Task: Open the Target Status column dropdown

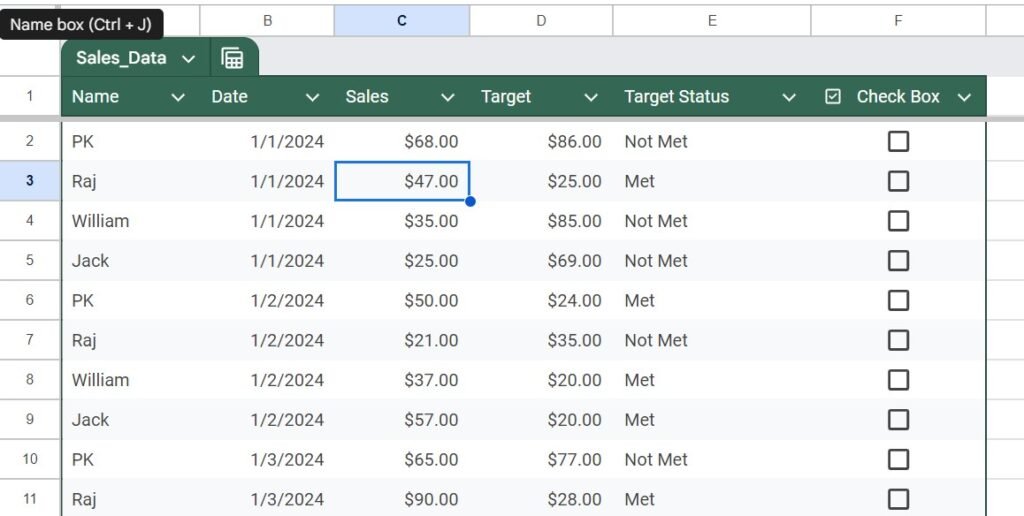Action: coord(789,97)
